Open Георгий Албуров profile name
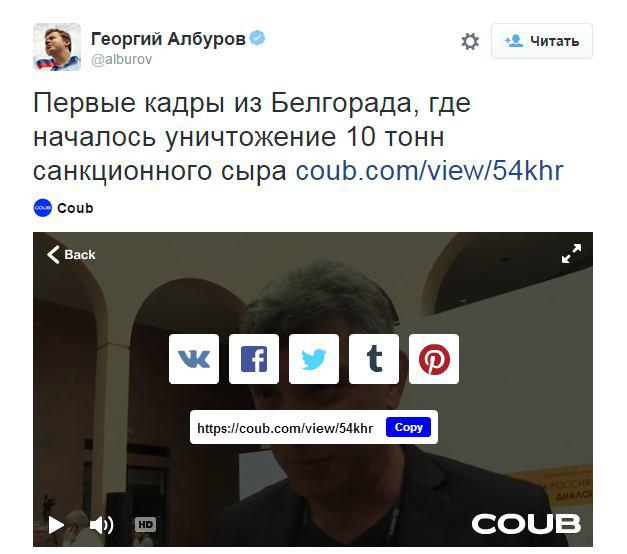 click(168, 39)
